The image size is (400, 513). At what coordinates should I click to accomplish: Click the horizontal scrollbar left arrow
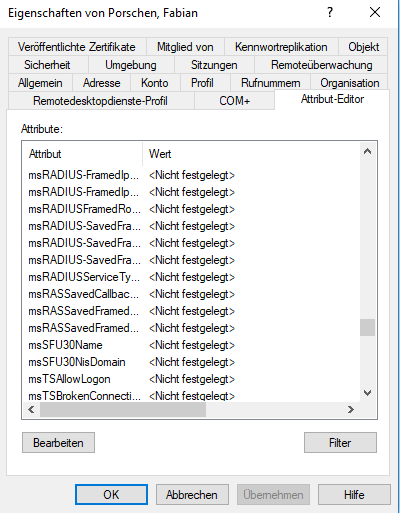click(31, 409)
